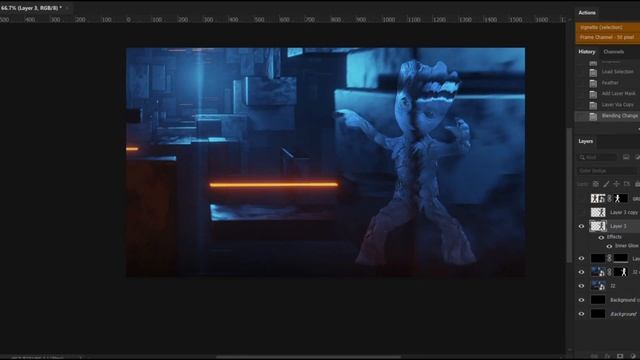Click the horizontal ruler at 500
Viewport: 640px width, 360px height.
(x=259, y=20)
